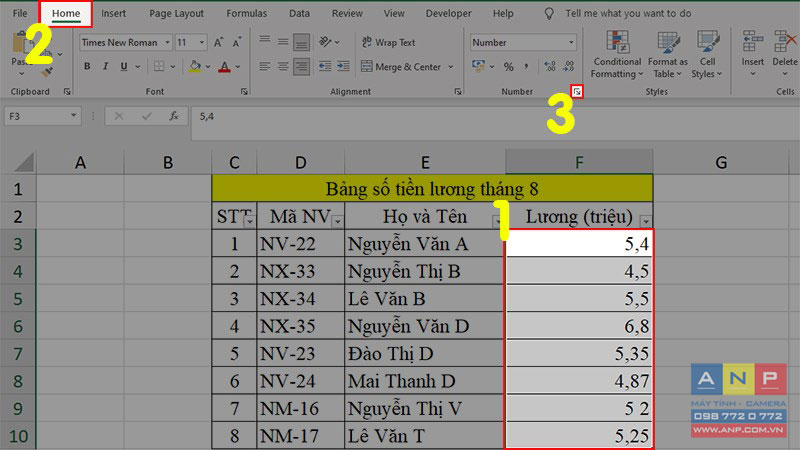Toggle Underline formatting

pyautogui.click(x=123, y=66)
